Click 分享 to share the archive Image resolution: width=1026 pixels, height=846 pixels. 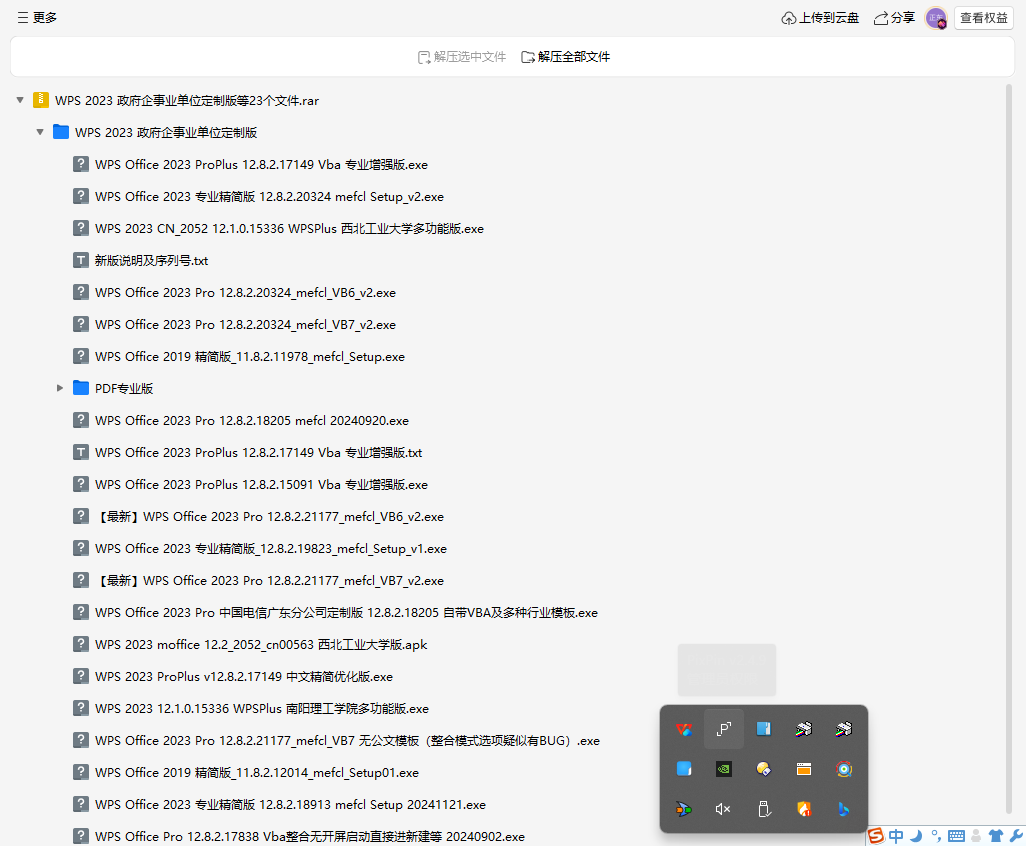(x=894, y=18)
